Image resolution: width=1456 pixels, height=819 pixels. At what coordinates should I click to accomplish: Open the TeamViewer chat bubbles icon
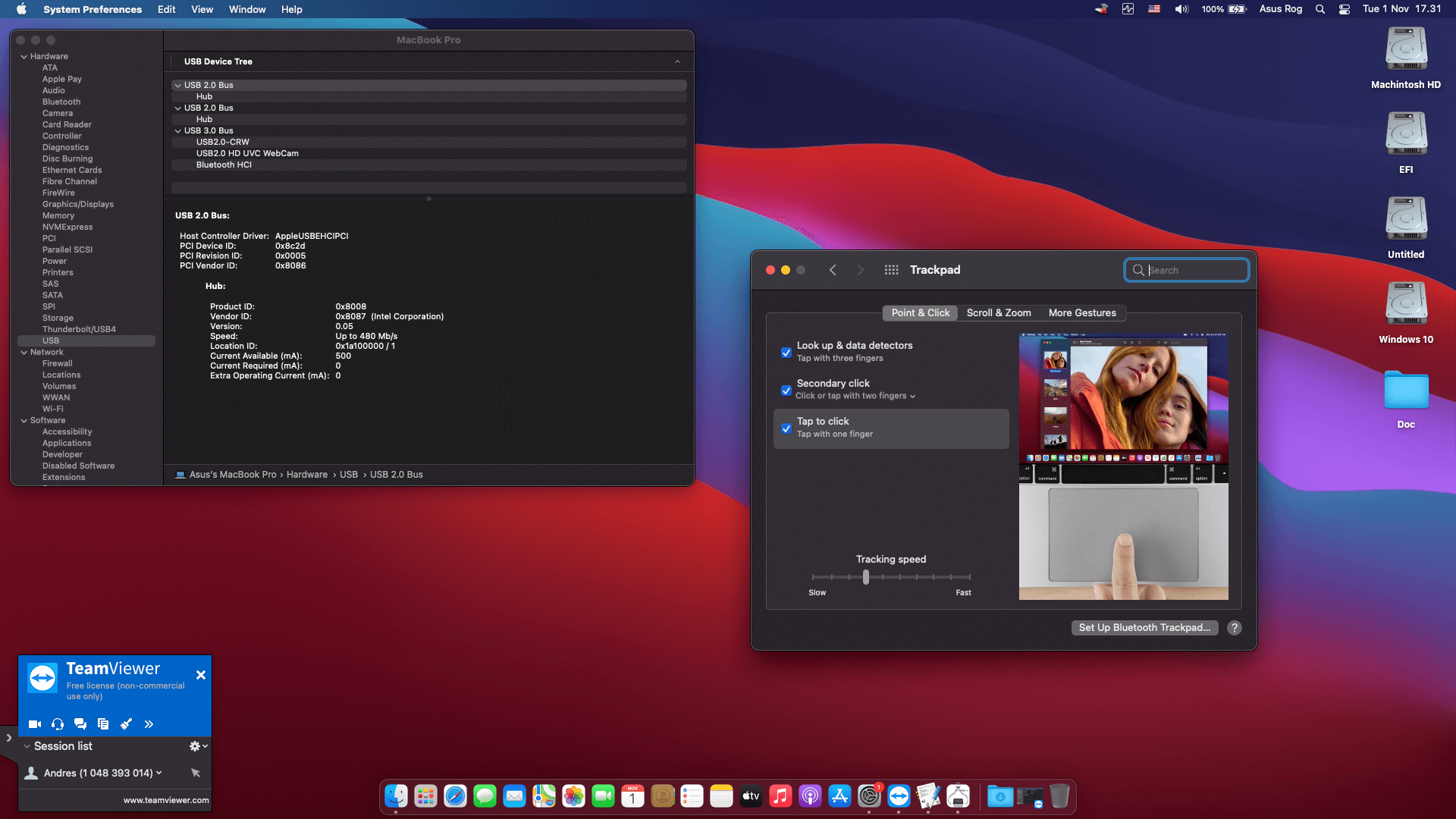80,724
